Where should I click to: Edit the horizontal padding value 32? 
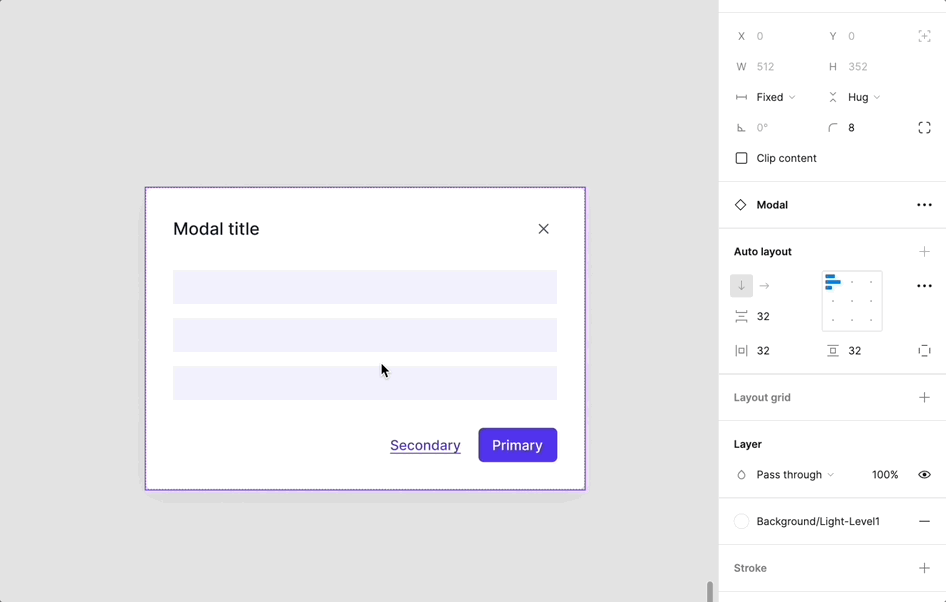[763, 350]
